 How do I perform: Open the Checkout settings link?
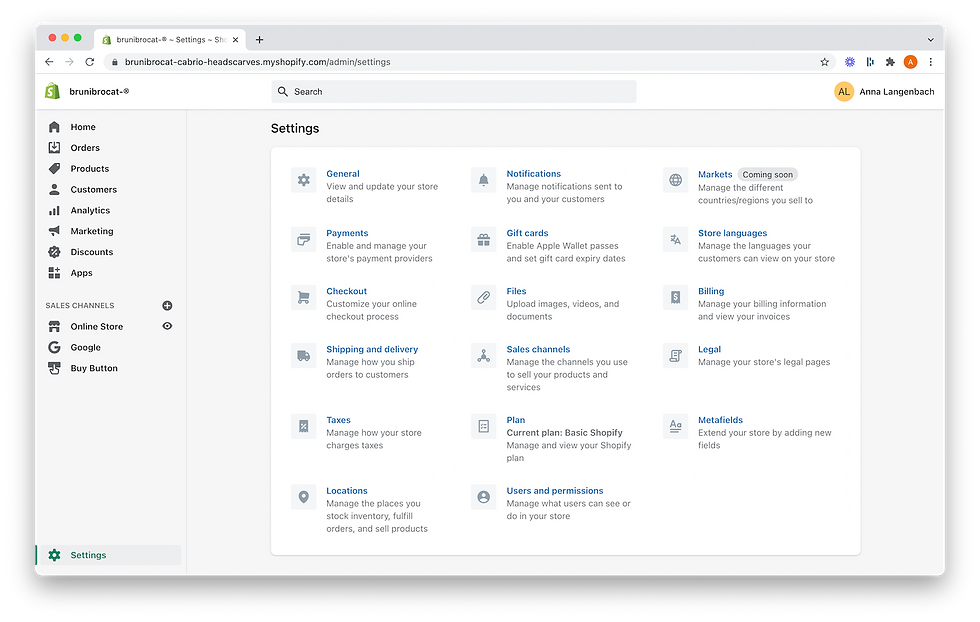(x=346, y=291)
